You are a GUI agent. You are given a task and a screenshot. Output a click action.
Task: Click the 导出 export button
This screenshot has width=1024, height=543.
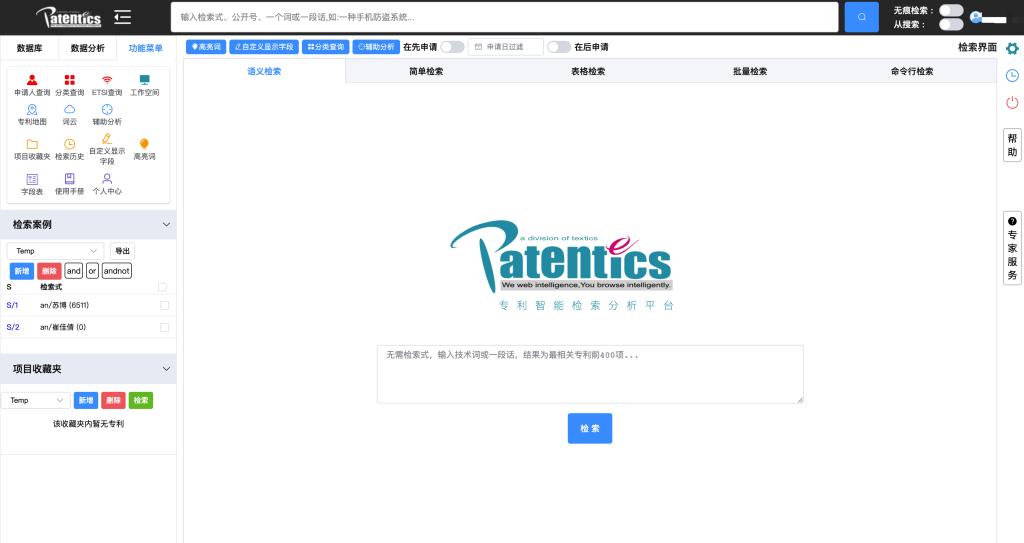pyautogui.click(x=122, y=251)
